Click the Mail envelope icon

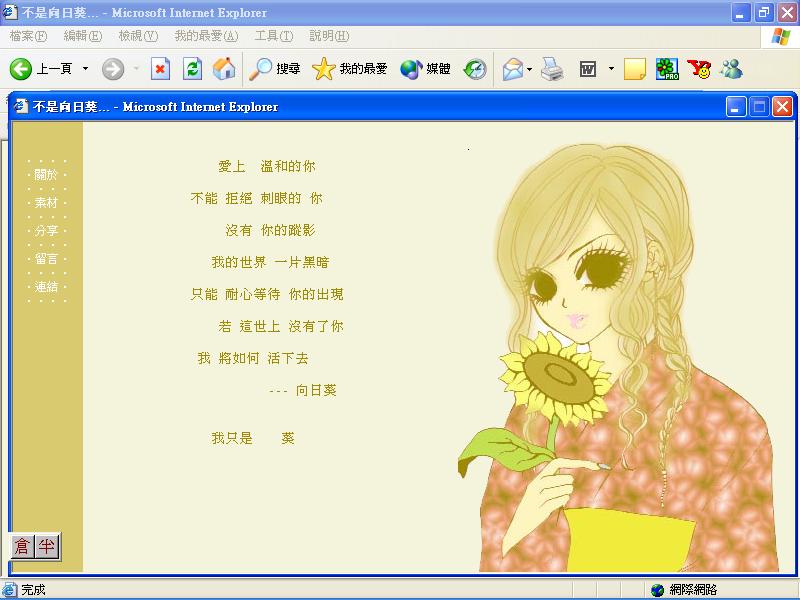[512, 69]
